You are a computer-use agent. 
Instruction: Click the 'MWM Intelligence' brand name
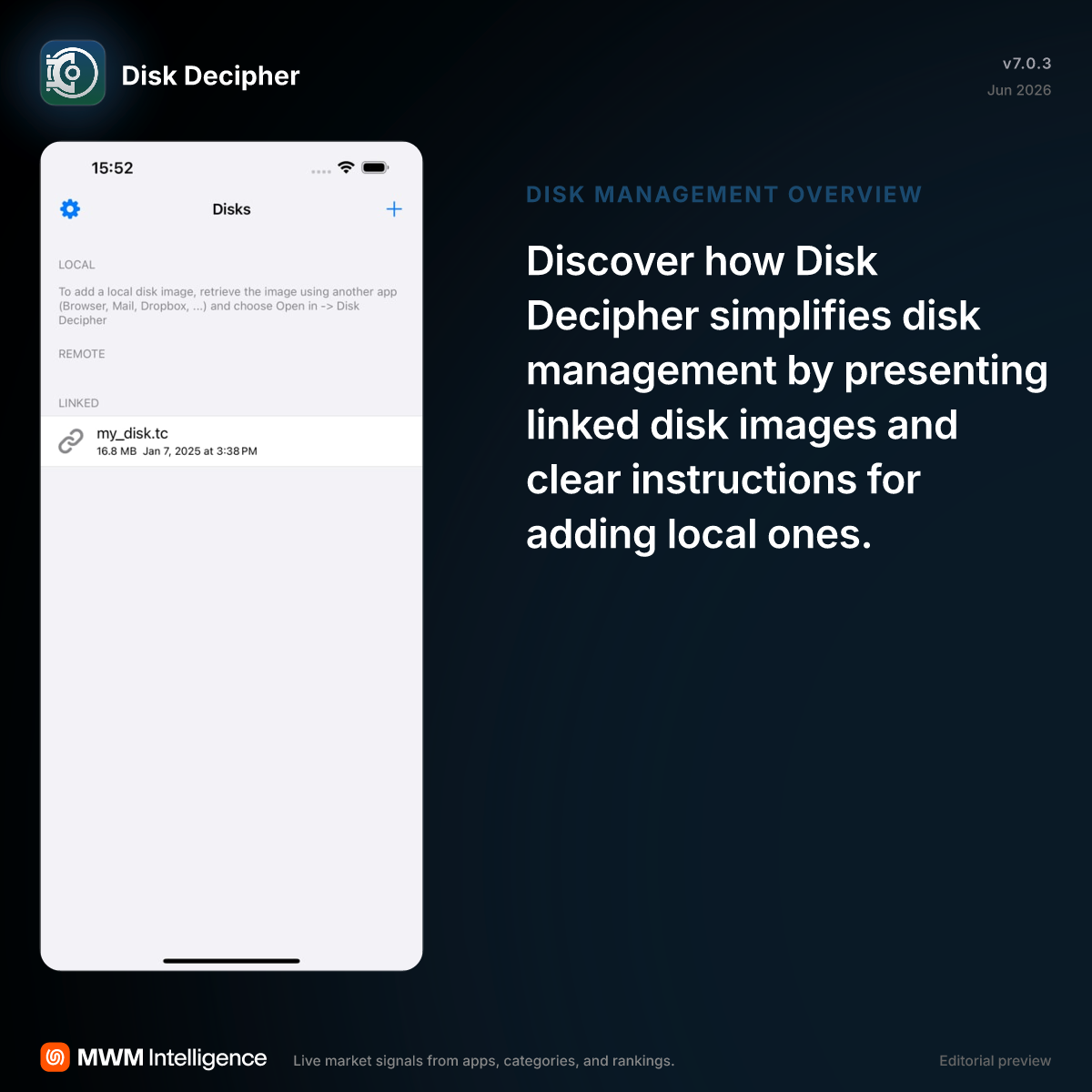(x=172, y=1057)
